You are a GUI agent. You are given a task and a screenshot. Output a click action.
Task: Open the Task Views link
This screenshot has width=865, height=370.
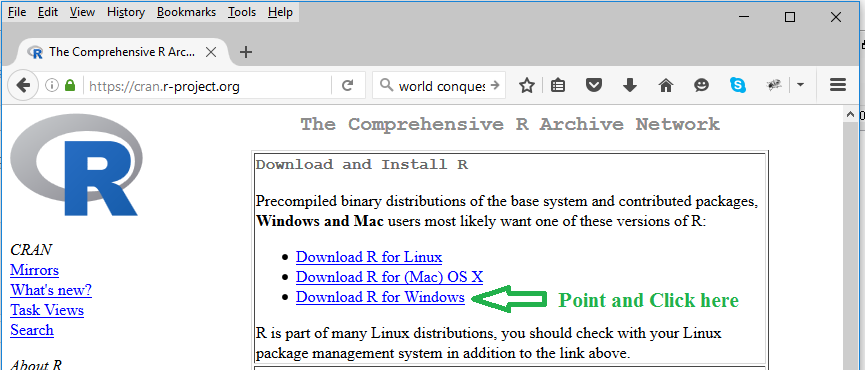[47, 310]
